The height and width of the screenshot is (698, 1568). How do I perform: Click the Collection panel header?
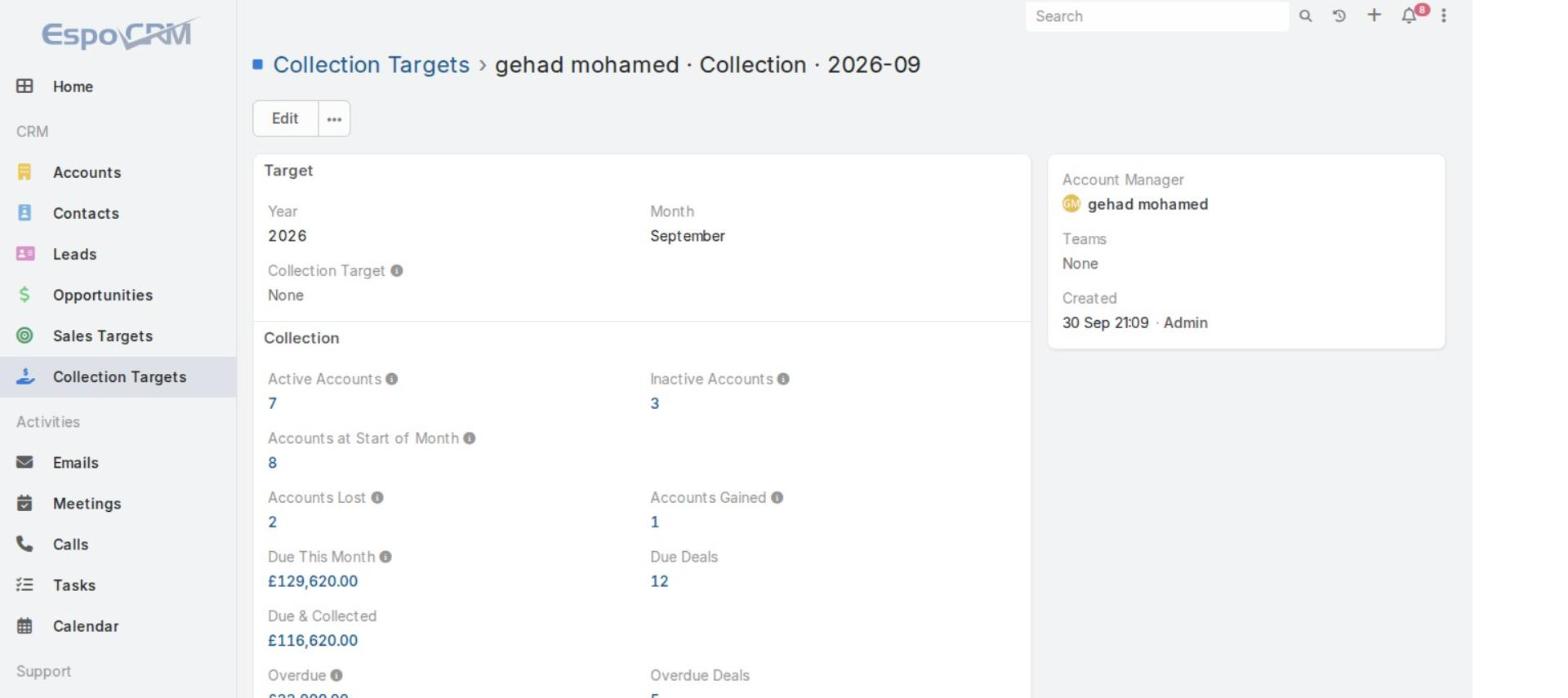301,338
